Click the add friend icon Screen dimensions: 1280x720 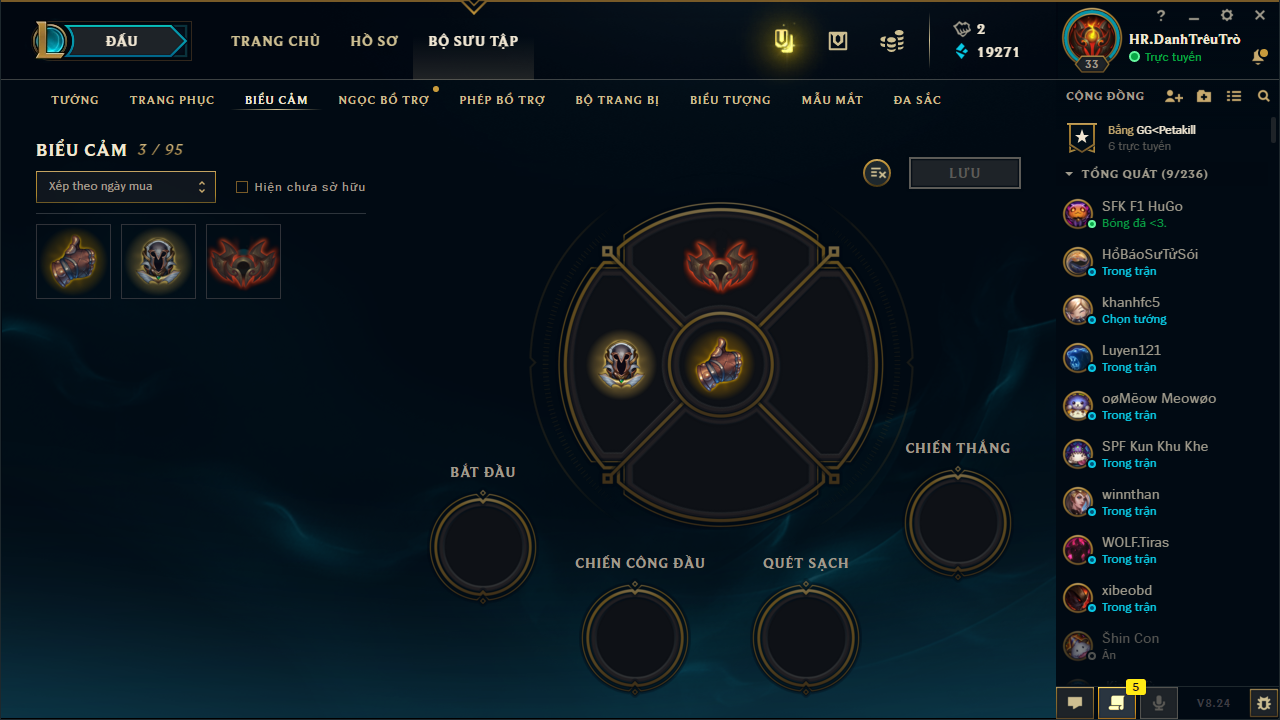[1174, 97]
